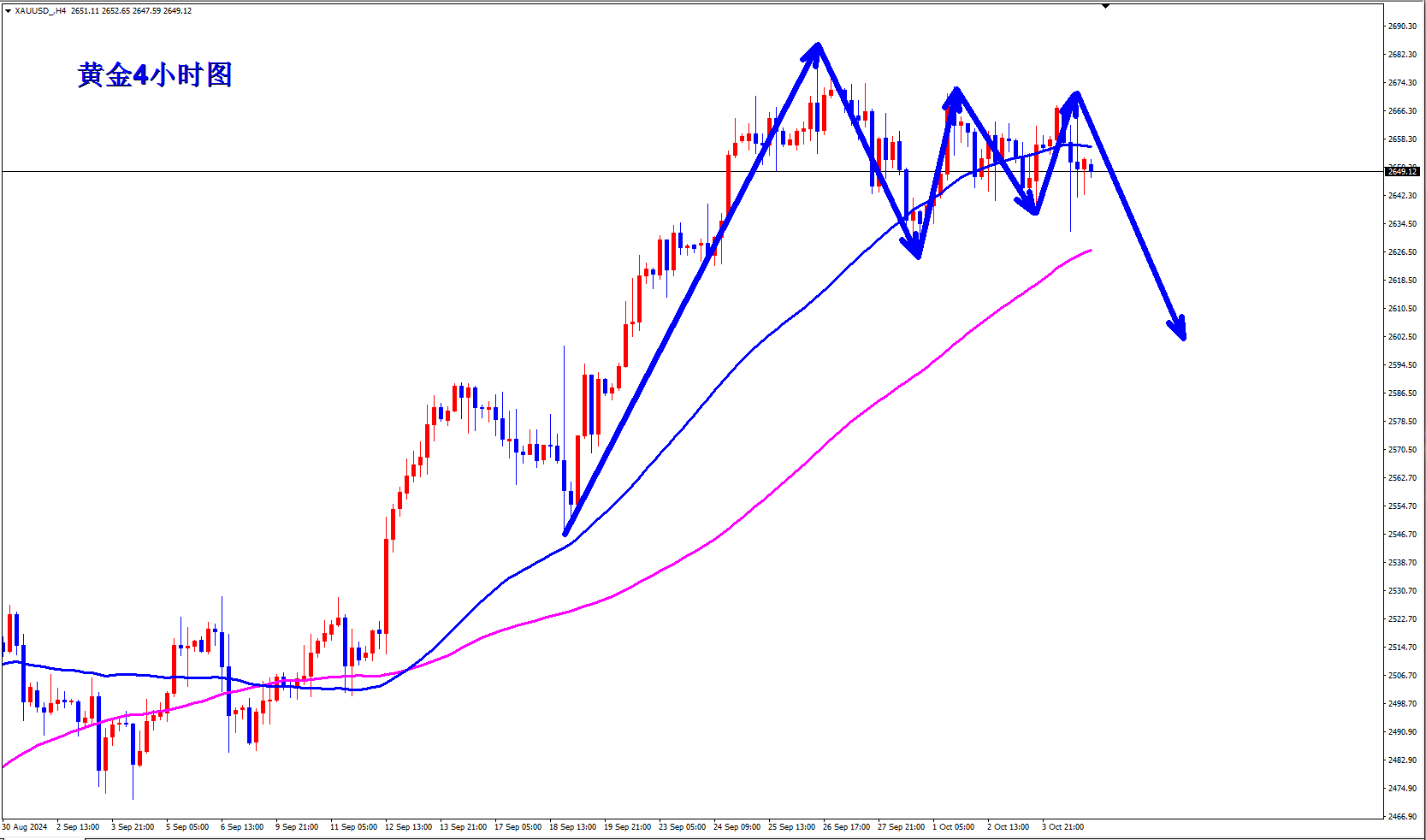1426x840 pixels.
Task: Click the price axis label 2586.50
Action: point(1402,393)
